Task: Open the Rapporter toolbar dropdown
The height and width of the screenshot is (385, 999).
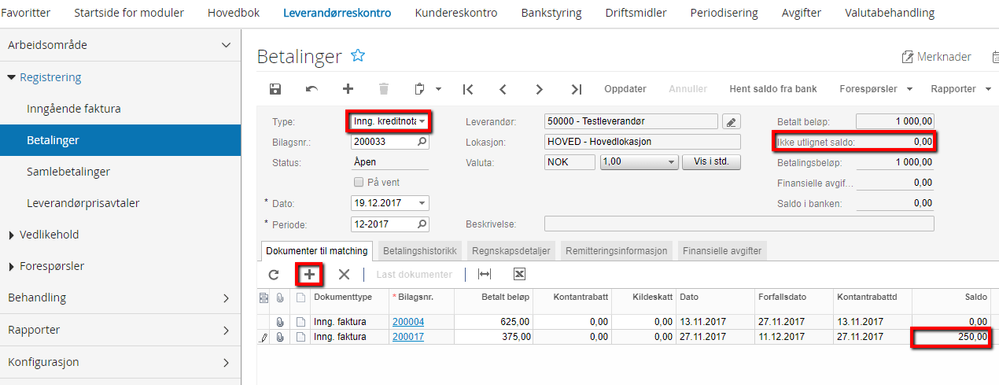Action: pyautogui.click(x=960, y=89)
